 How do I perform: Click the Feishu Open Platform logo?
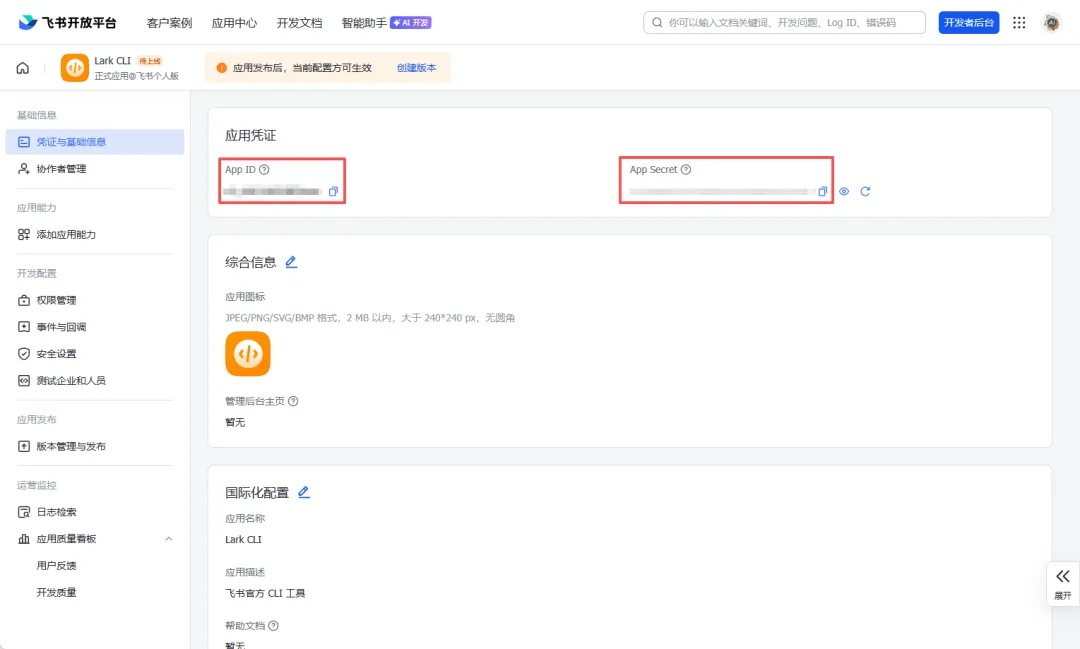point(67,22)
